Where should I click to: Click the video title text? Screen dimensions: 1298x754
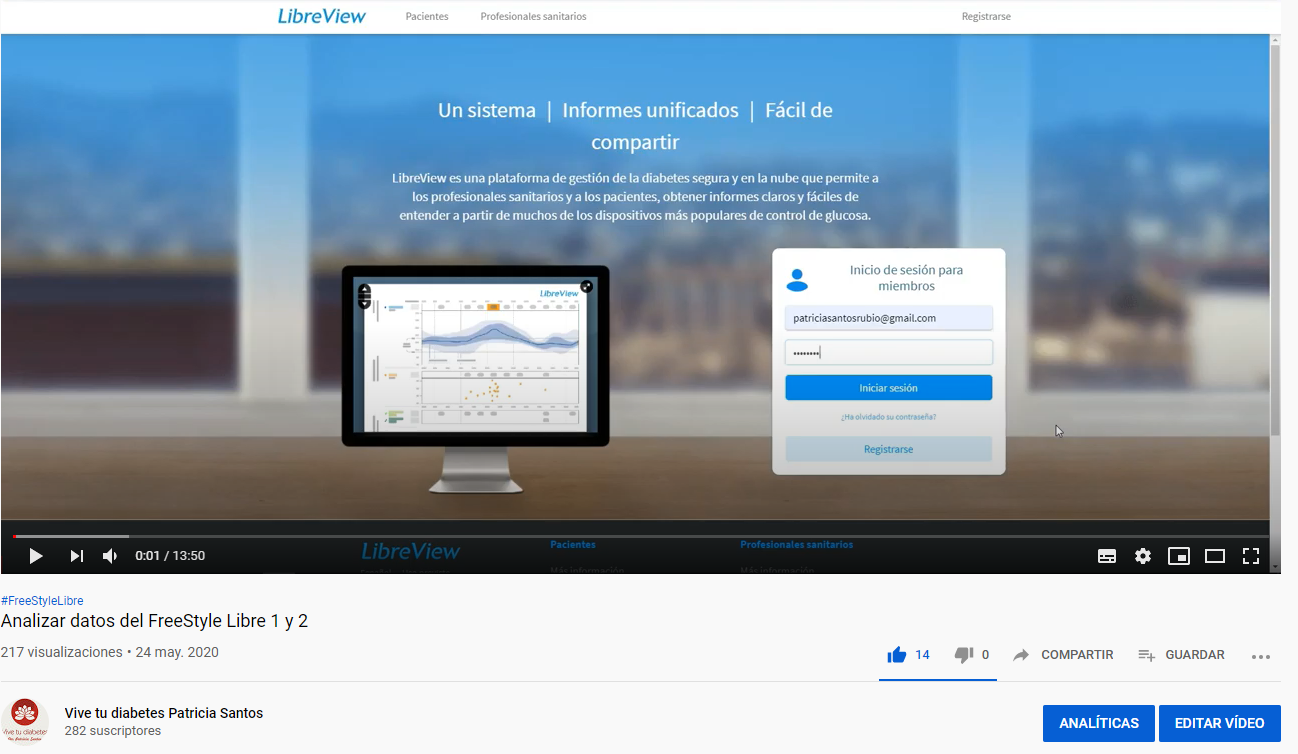[x=154, y=621]
